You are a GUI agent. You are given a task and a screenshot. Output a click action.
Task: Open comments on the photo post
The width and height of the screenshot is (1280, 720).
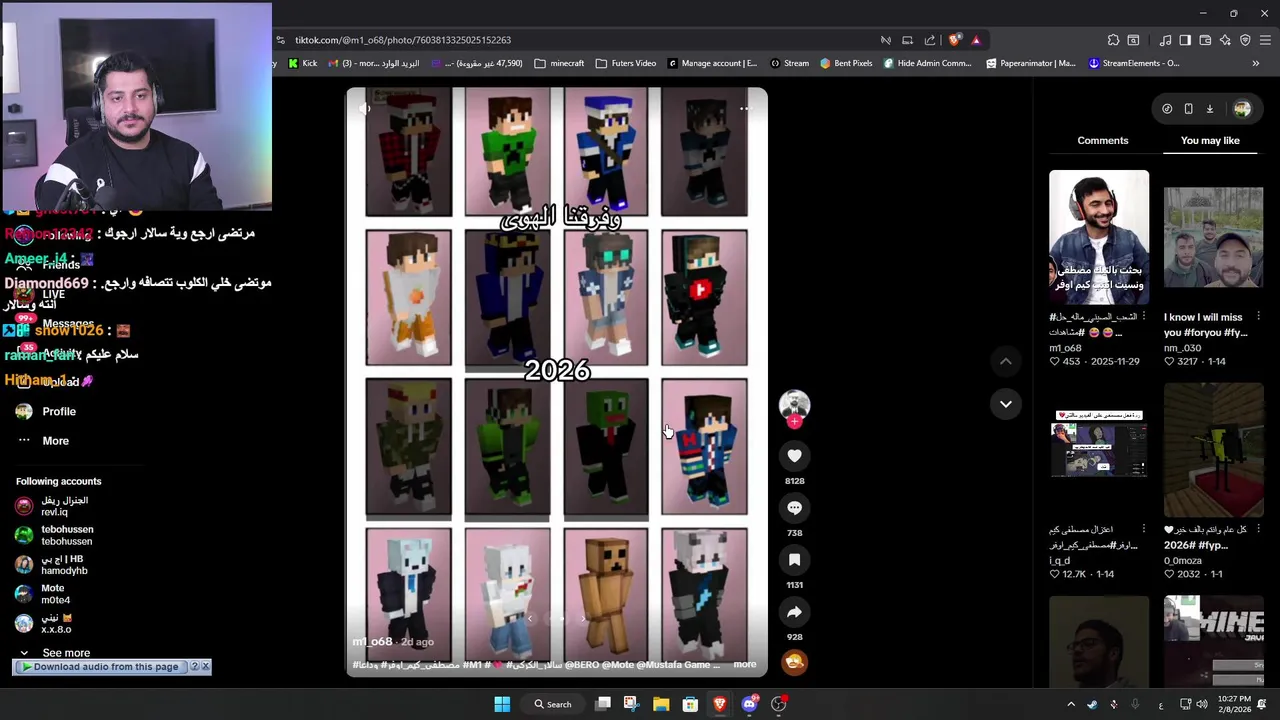(794, 508)
